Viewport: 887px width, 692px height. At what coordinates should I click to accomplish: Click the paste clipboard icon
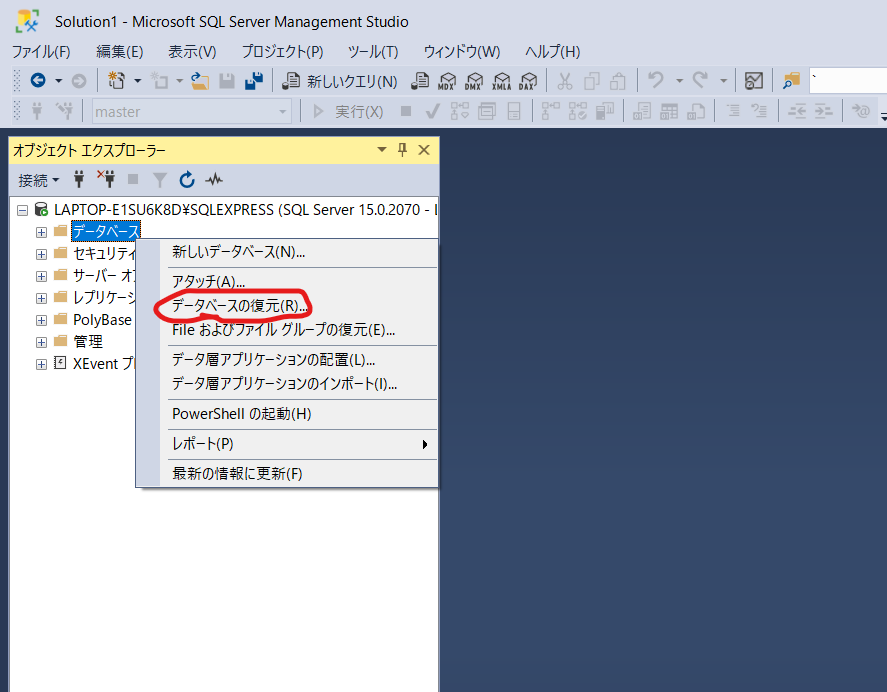618,81
